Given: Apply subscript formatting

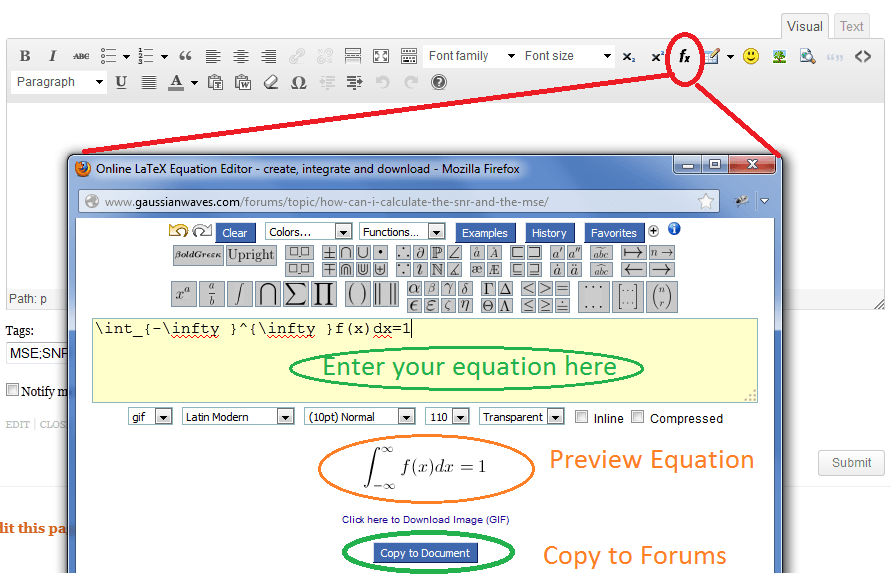Looking at the screenshot, I should (x=628, y=56).
